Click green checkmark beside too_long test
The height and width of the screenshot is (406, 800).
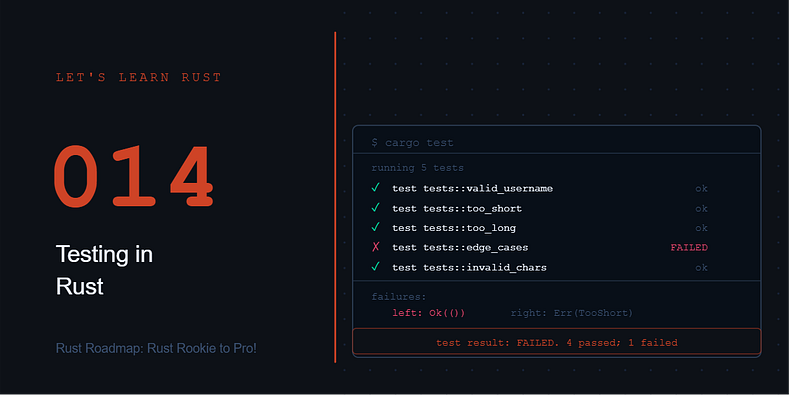click(376, 227)
